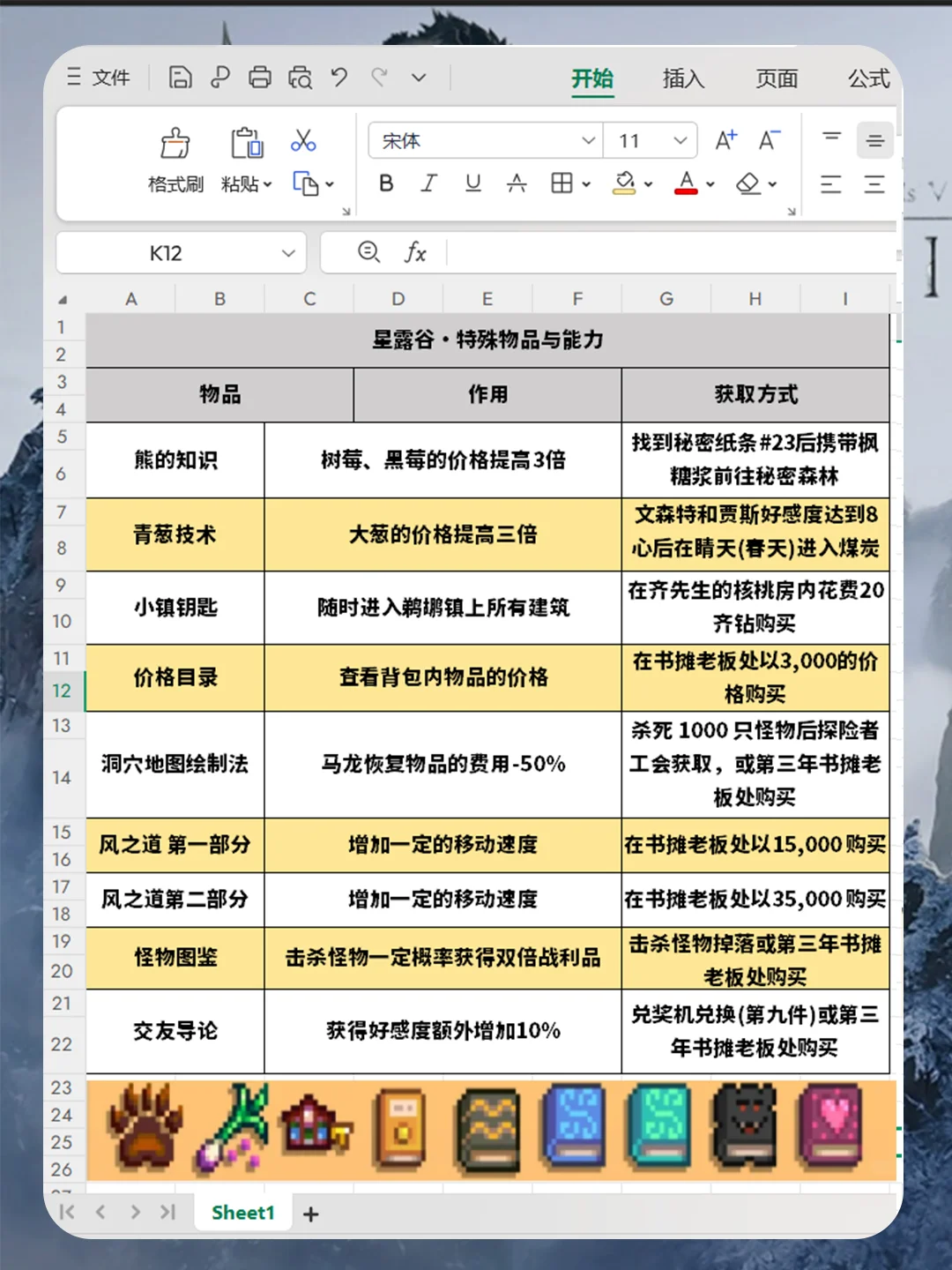Open the font color dropdown arrow

pos(710,184)
